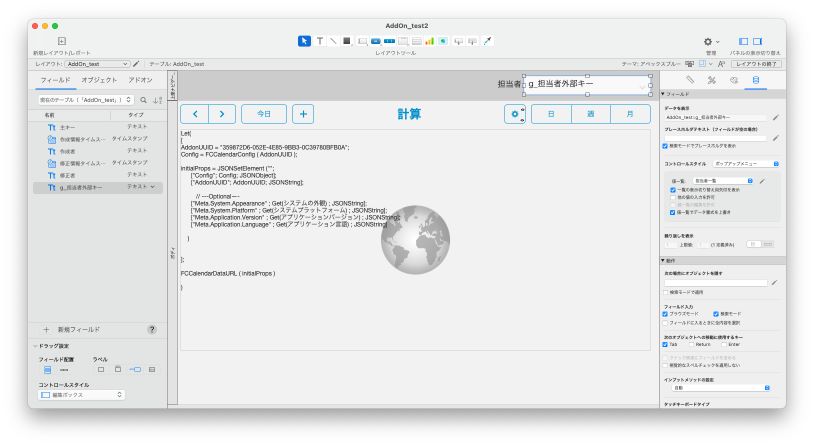This screenshot has height=446, width=814.
Task: Toggle override data formatting with value list
Action: (673, 212)
